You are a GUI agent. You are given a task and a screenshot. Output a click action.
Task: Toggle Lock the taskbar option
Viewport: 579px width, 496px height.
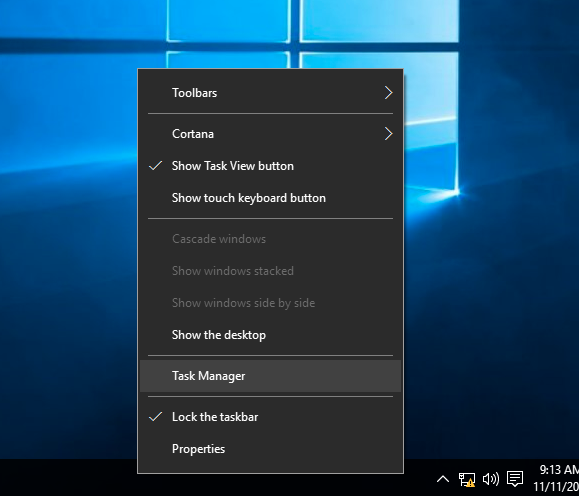(270, 417)
